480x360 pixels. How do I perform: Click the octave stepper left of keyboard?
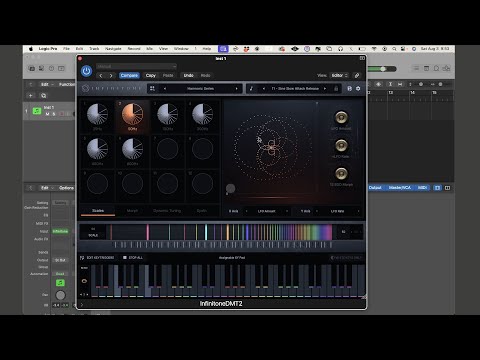pyautogui.click(x=84, y=294)
